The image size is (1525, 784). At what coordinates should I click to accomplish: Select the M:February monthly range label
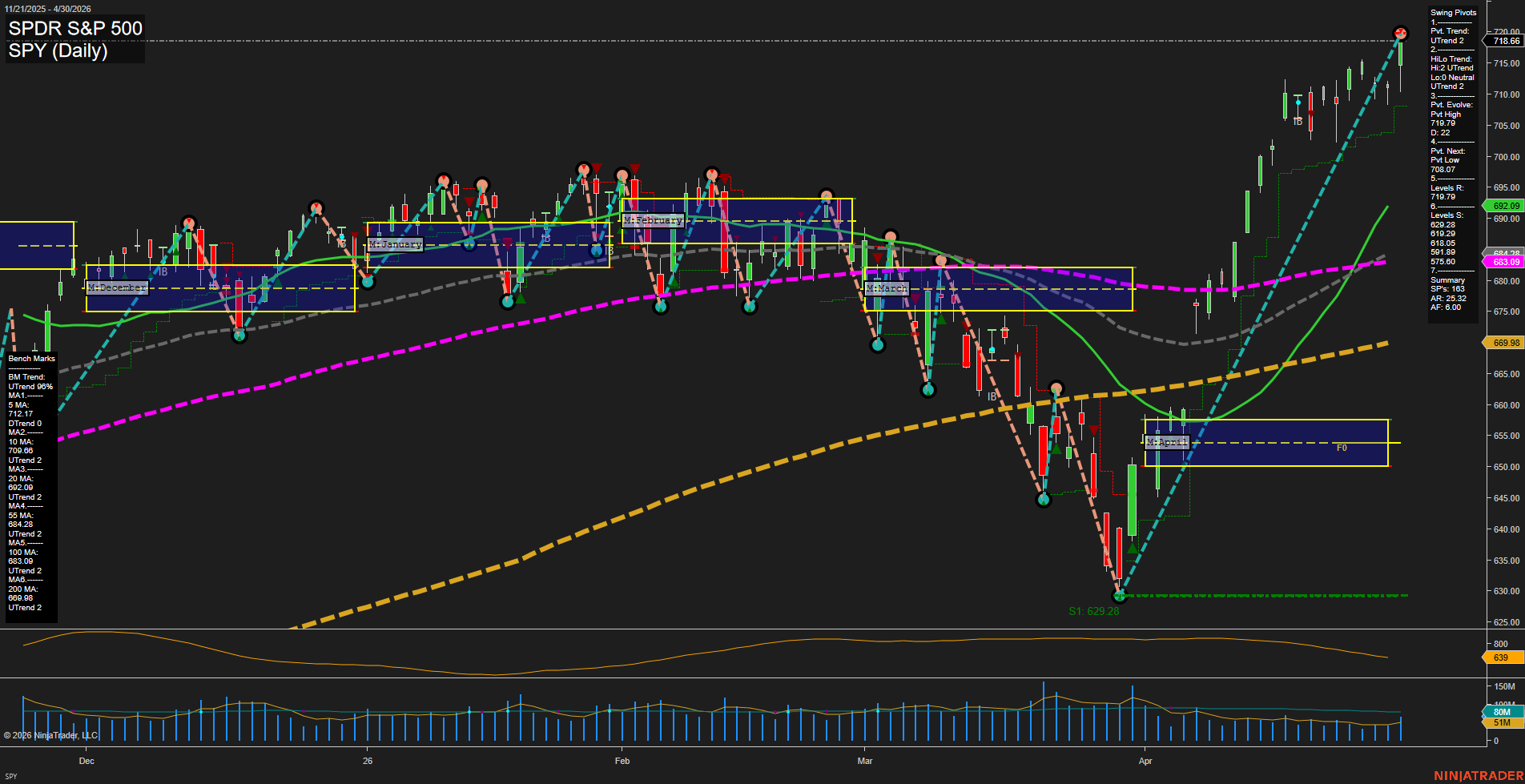(653, 220)
